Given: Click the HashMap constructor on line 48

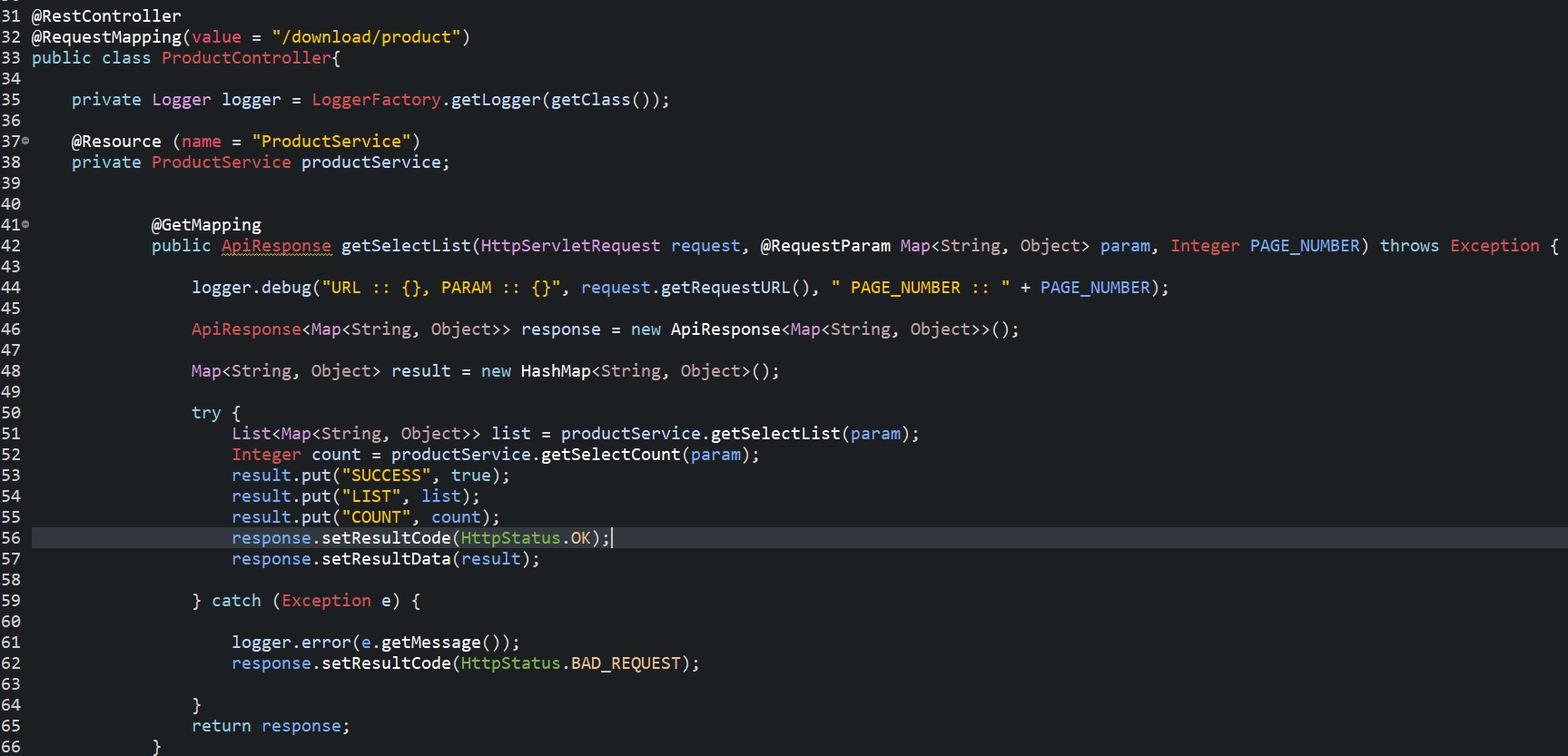Looking at the screenshot, I should point(556,371).
